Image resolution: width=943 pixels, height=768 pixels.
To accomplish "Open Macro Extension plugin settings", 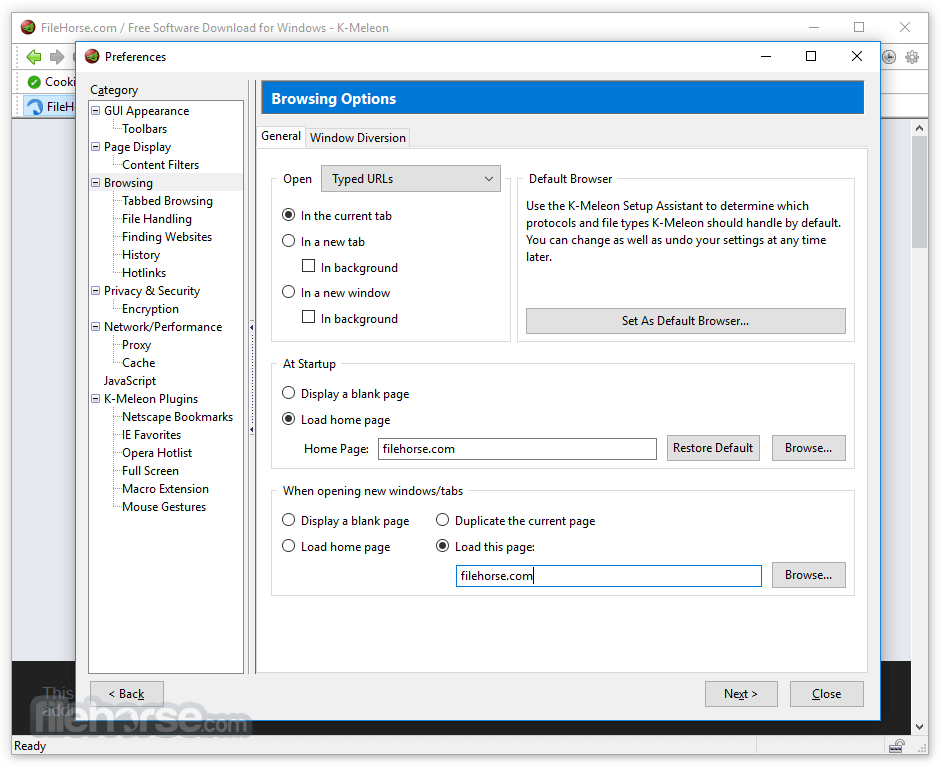I will tap(165, 489).
